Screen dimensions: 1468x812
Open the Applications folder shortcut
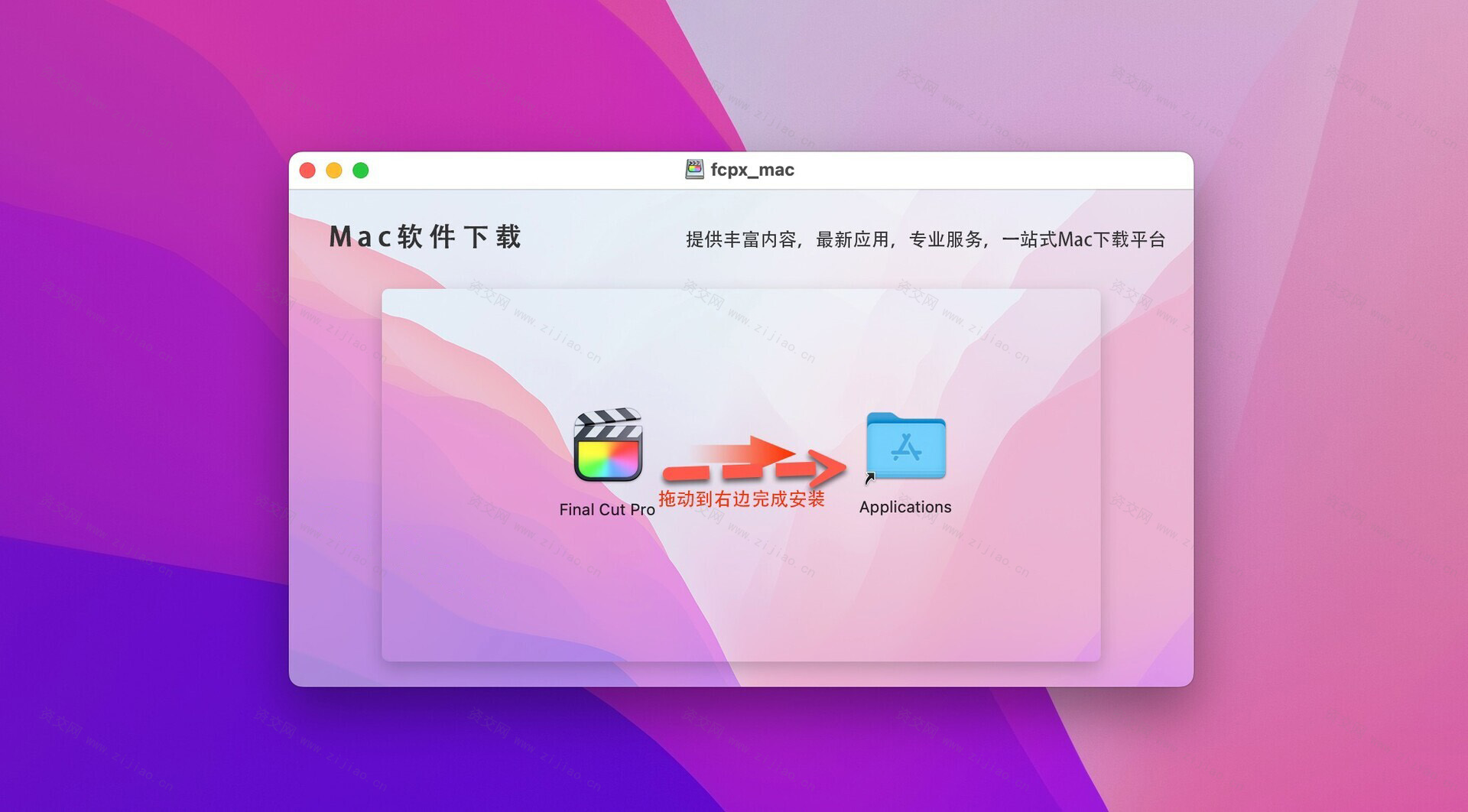[906, 447]
